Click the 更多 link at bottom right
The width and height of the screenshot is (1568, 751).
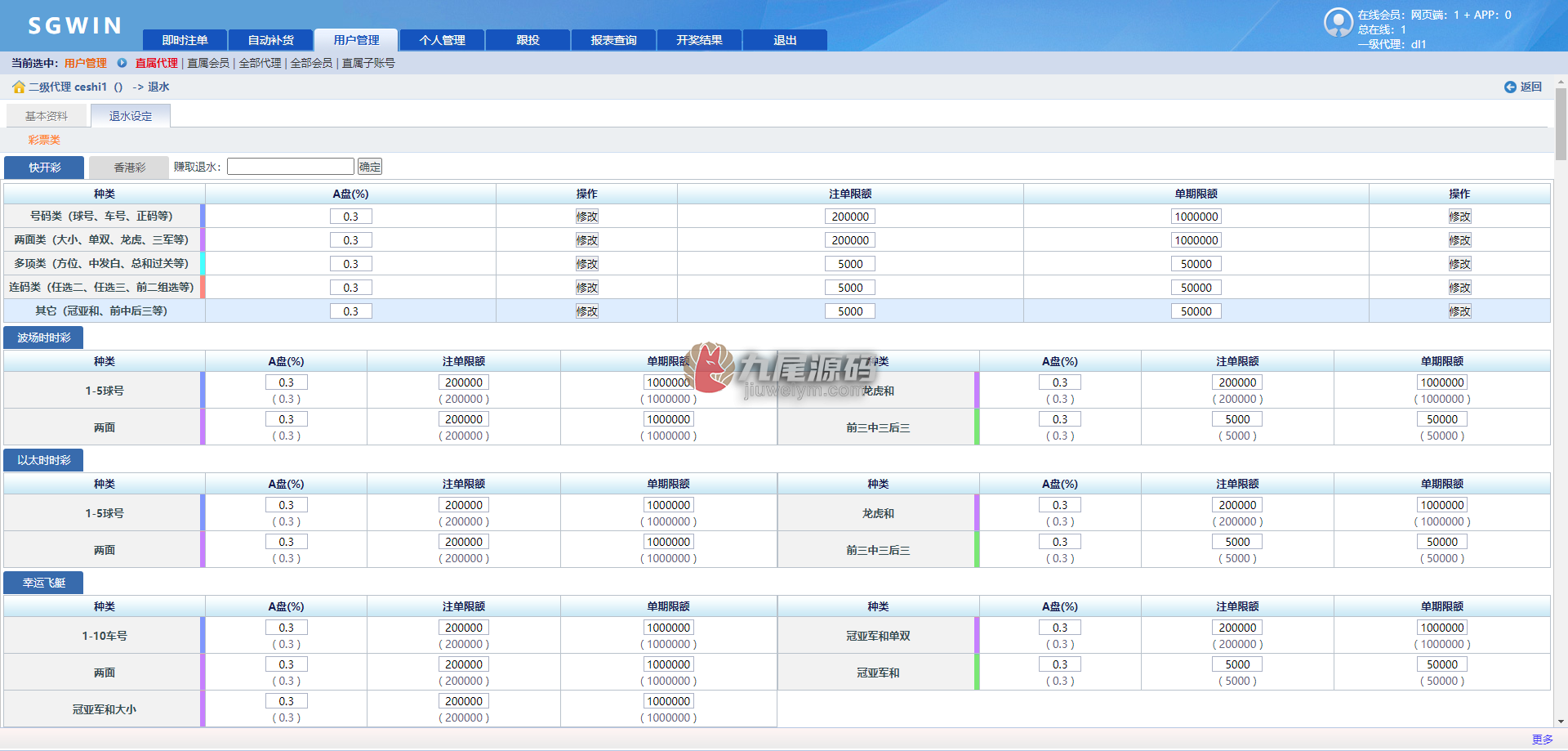tap(1542, 740)
